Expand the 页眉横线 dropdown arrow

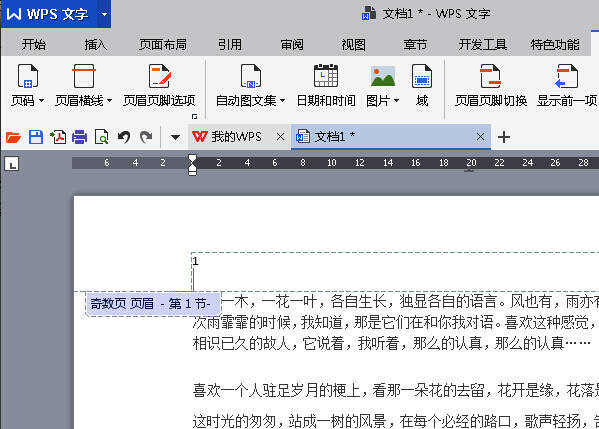pyautogui.click(x=110, y=100)
